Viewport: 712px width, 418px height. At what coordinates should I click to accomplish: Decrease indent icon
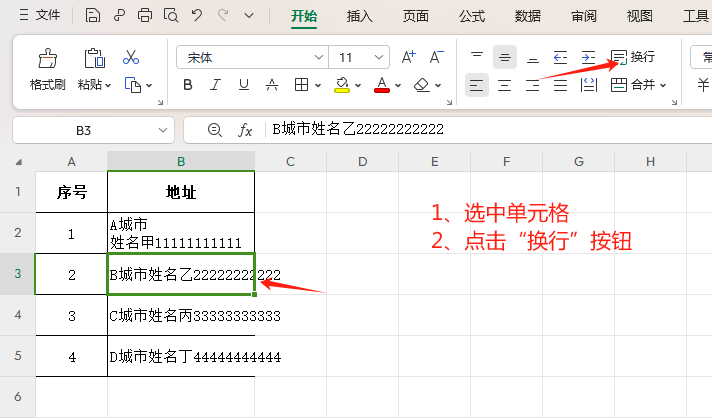pos(560,57)
